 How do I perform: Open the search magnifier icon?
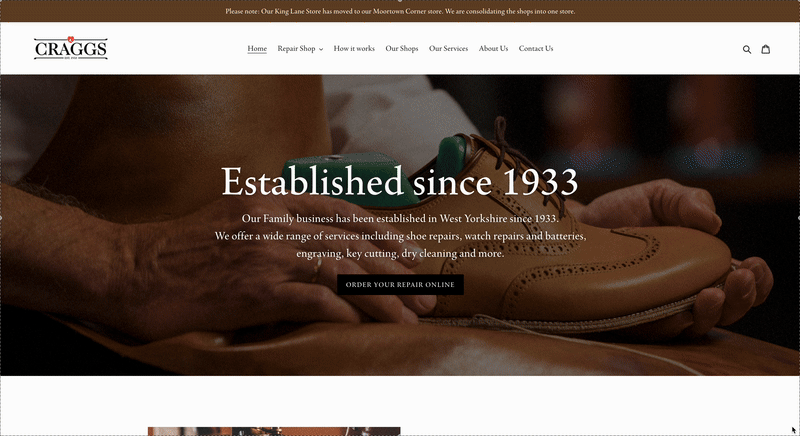click(746, 49)
